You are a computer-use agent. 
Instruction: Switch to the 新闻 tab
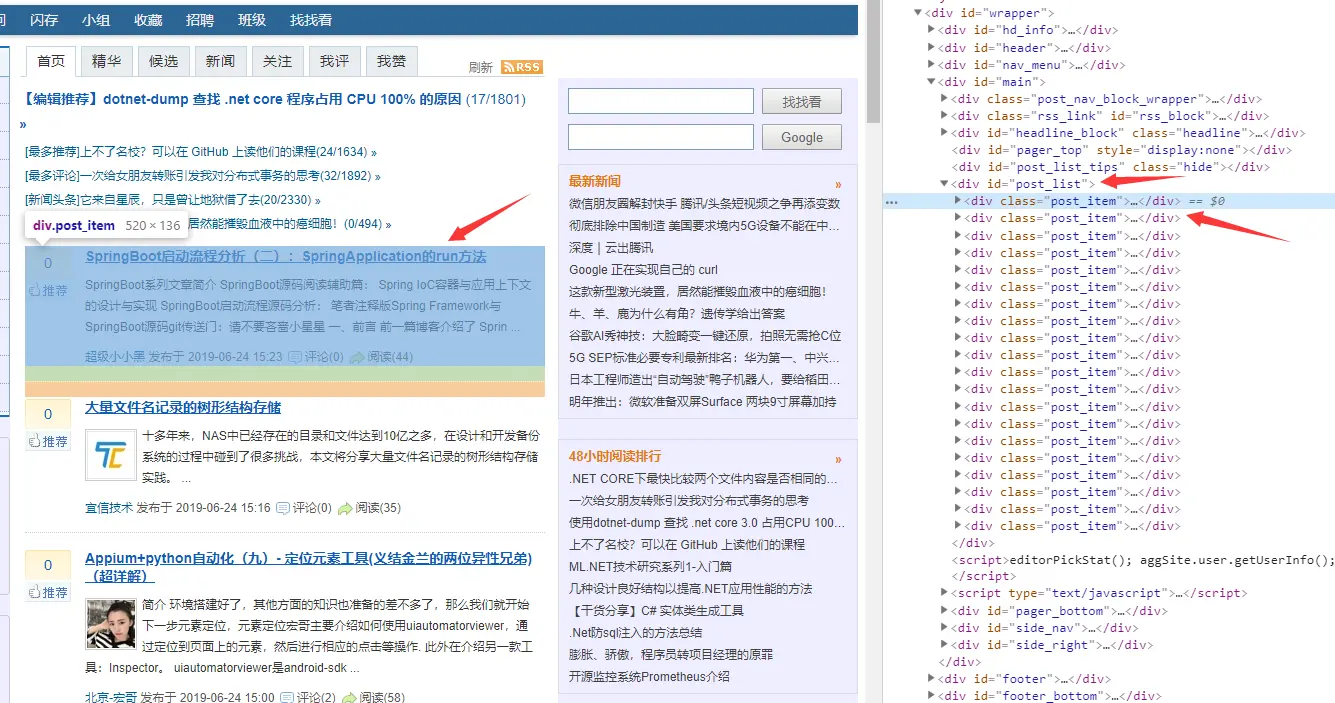coord(220,61)
